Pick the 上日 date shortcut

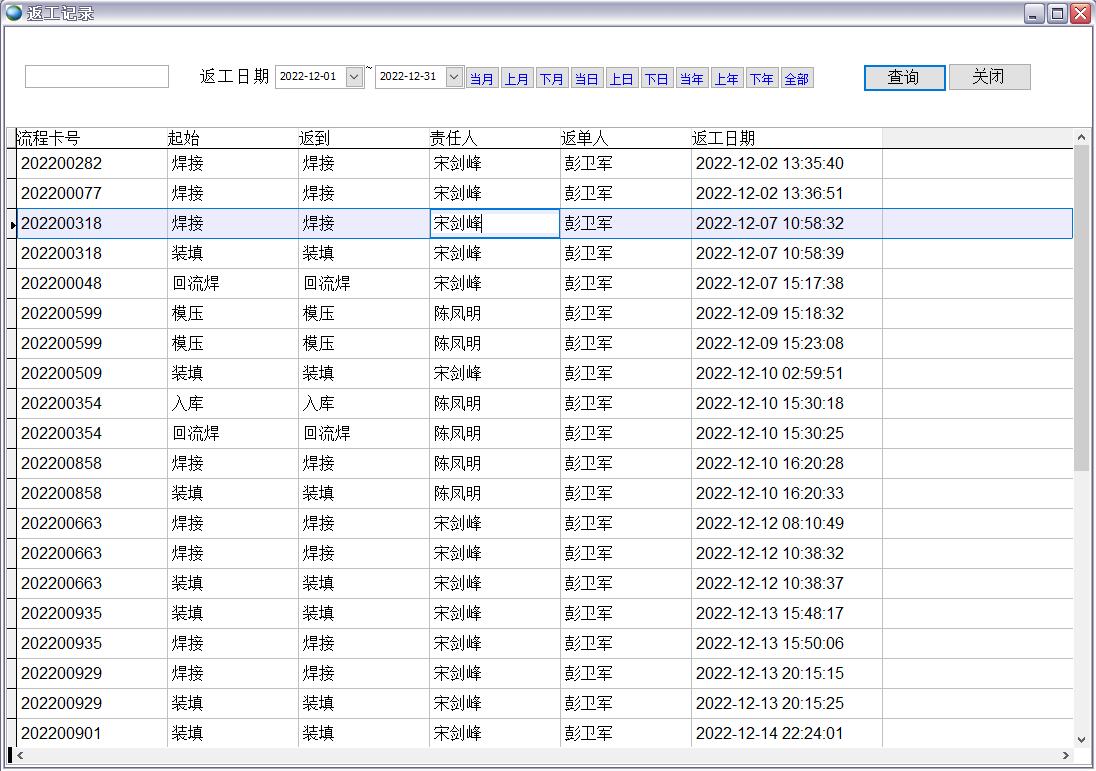pyautogui.click(x=622, y=79)
